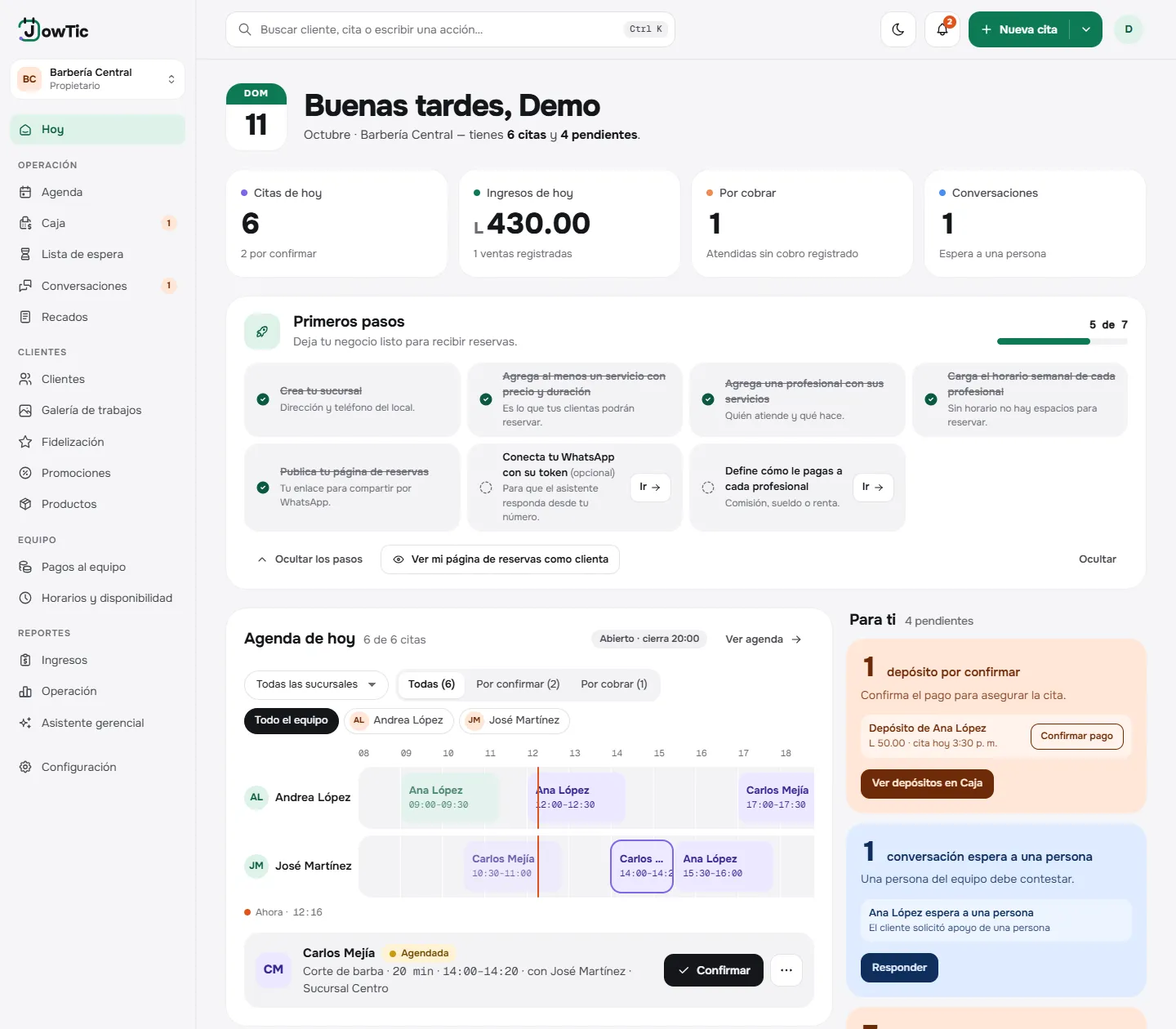Switch to Por confirmar (2) tab
The height and width of the screenshot is (1029, 1176).
pos(518,684)
